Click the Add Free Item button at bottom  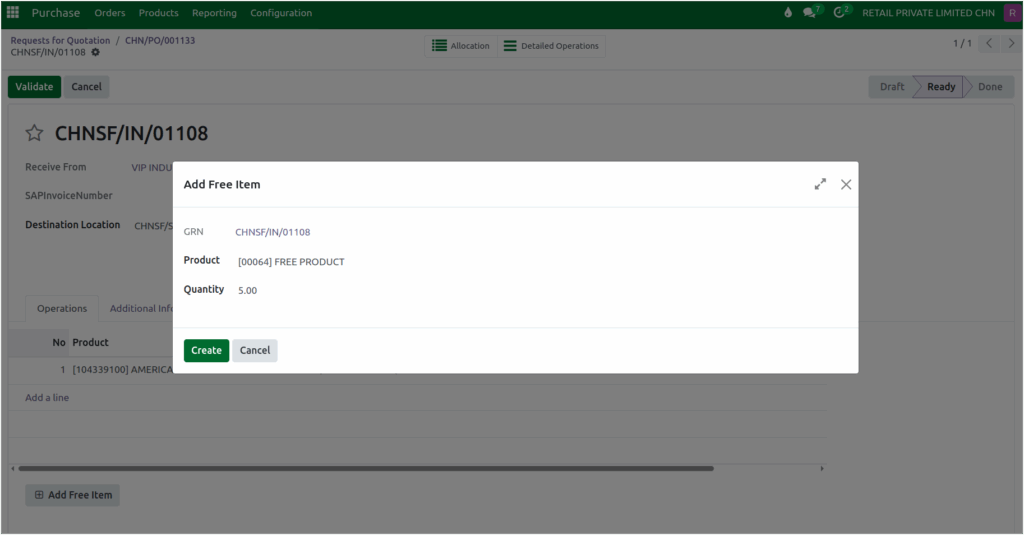coord(72,495)
